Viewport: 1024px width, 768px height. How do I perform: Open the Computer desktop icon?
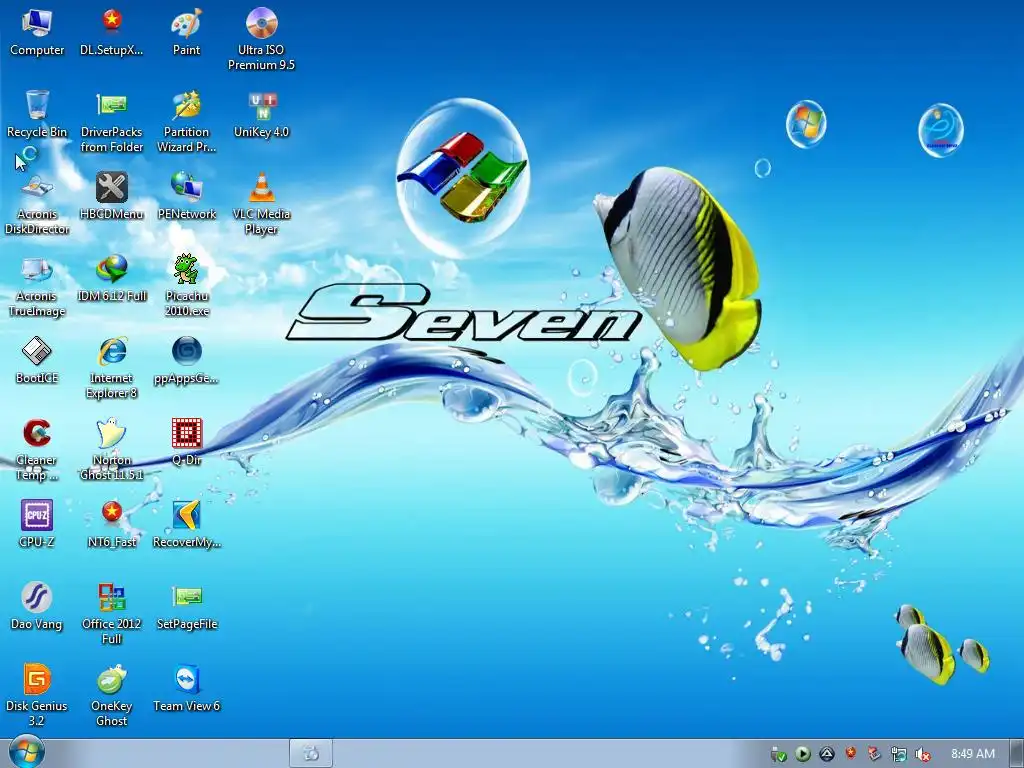tap(37, 33)
